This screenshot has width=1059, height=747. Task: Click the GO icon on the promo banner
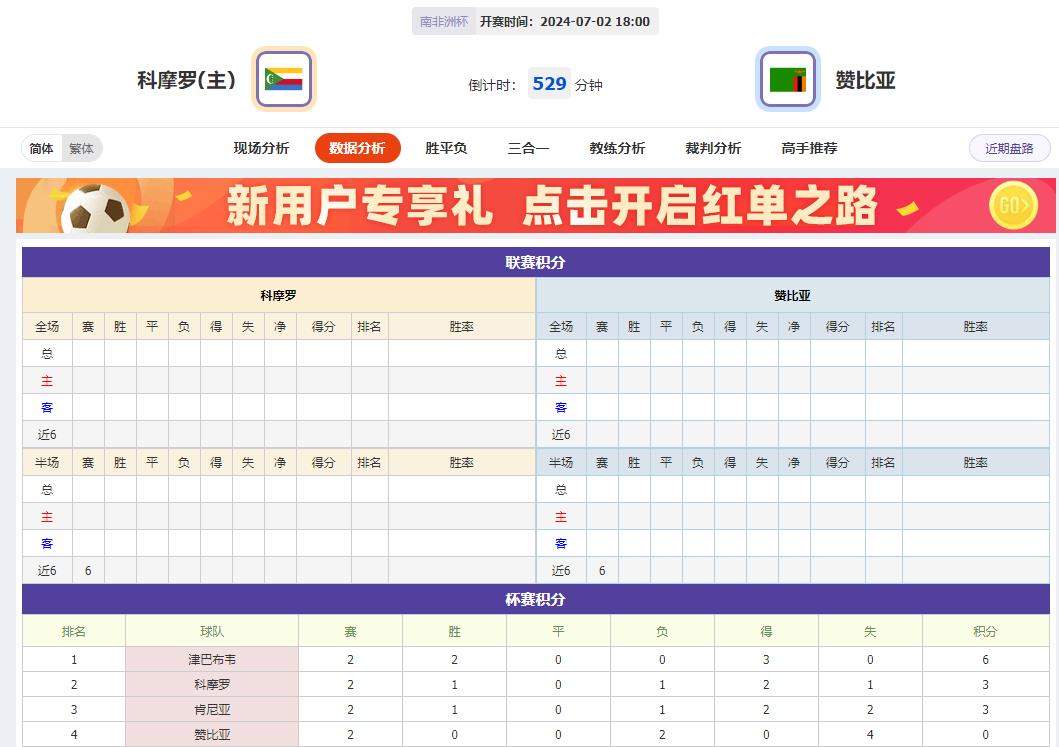[x=1012, y=202]
